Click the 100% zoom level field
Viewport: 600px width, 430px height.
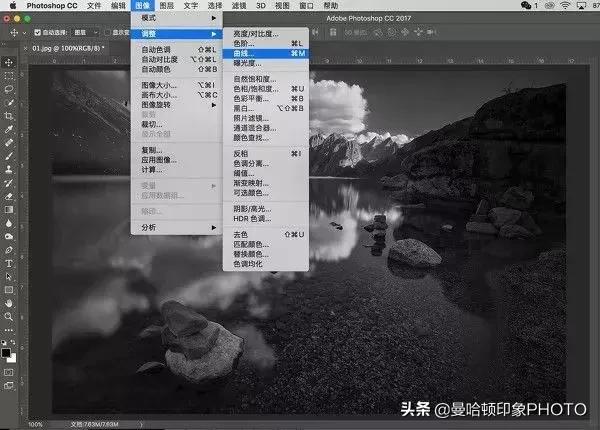tap(35, 424)
